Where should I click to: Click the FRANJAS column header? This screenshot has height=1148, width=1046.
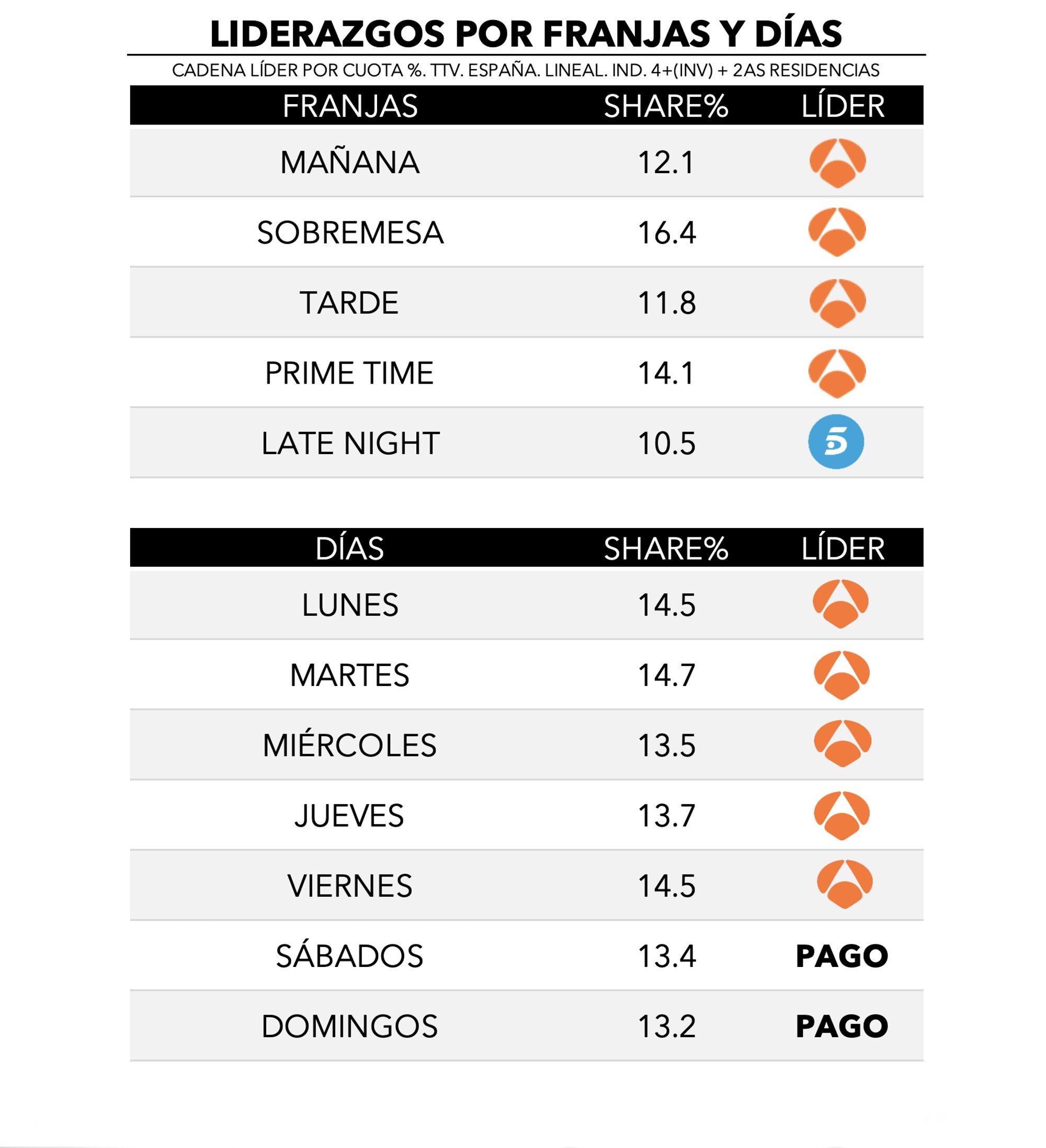click(350, 107)
